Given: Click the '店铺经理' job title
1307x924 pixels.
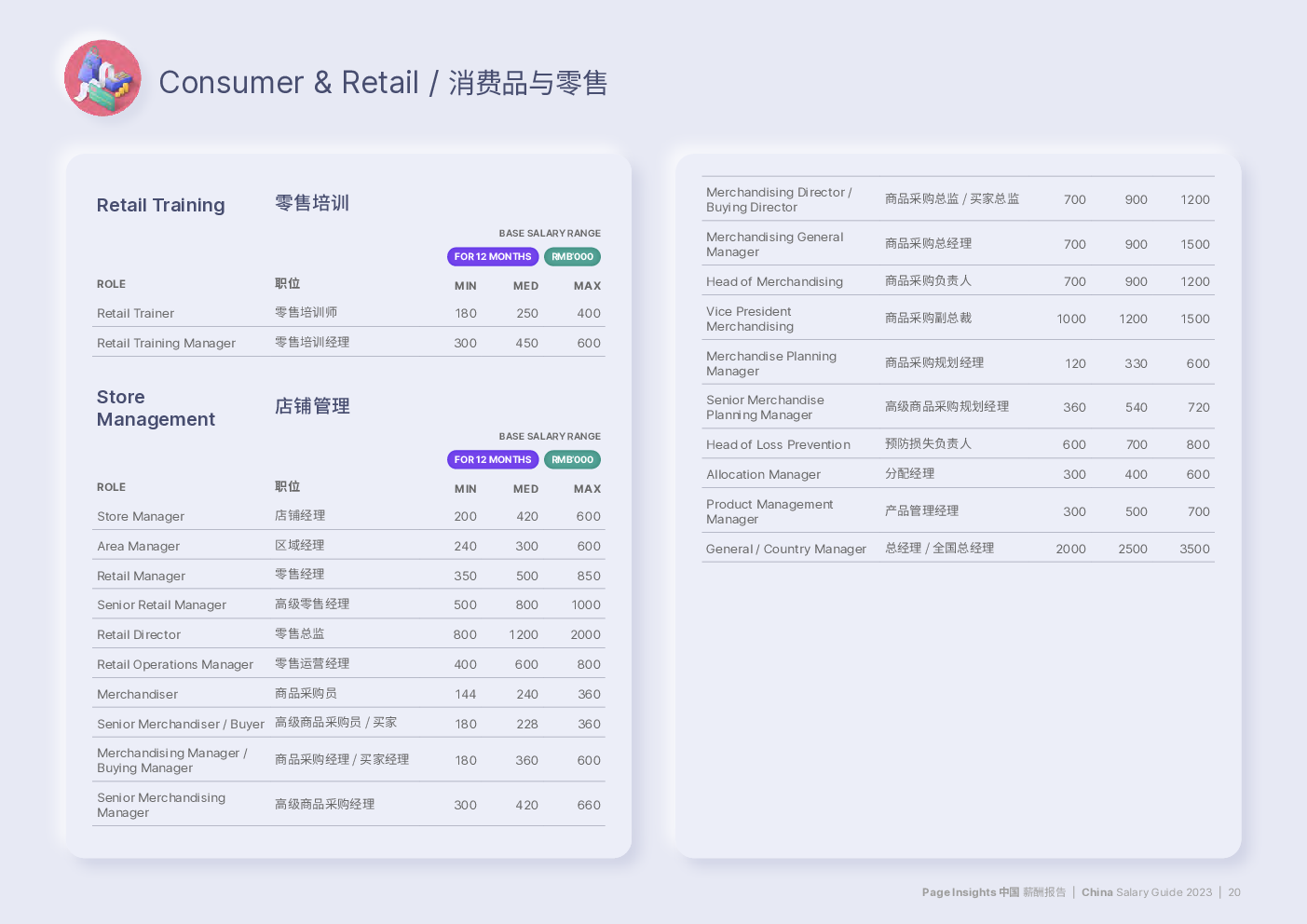Looking at the screenshot, I should tap(300, 516).
